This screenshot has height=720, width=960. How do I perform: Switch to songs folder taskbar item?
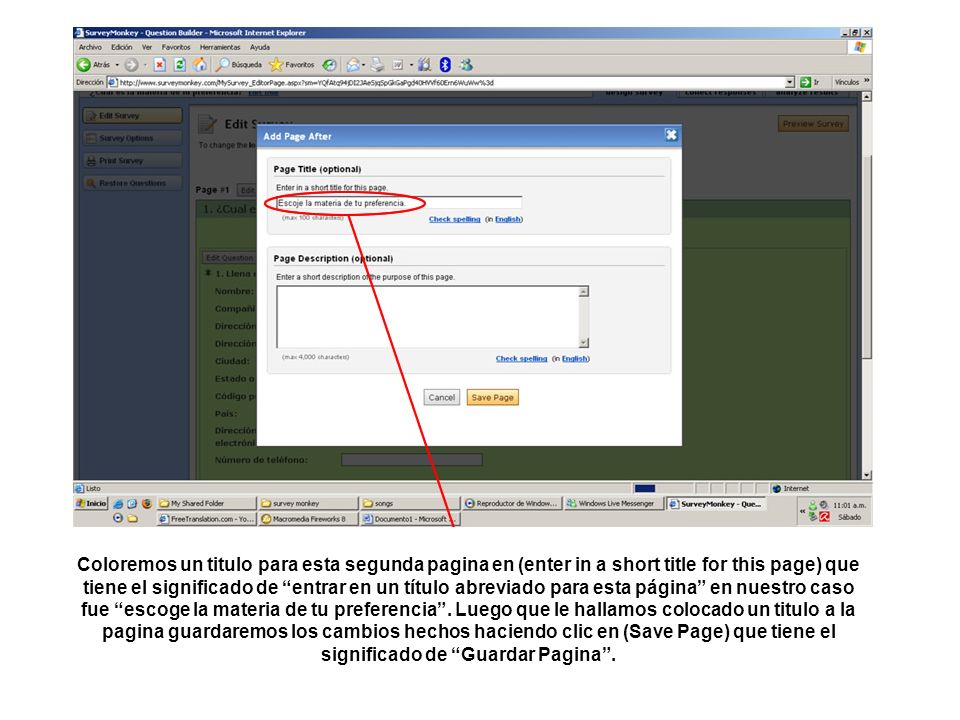click(410, 503)
